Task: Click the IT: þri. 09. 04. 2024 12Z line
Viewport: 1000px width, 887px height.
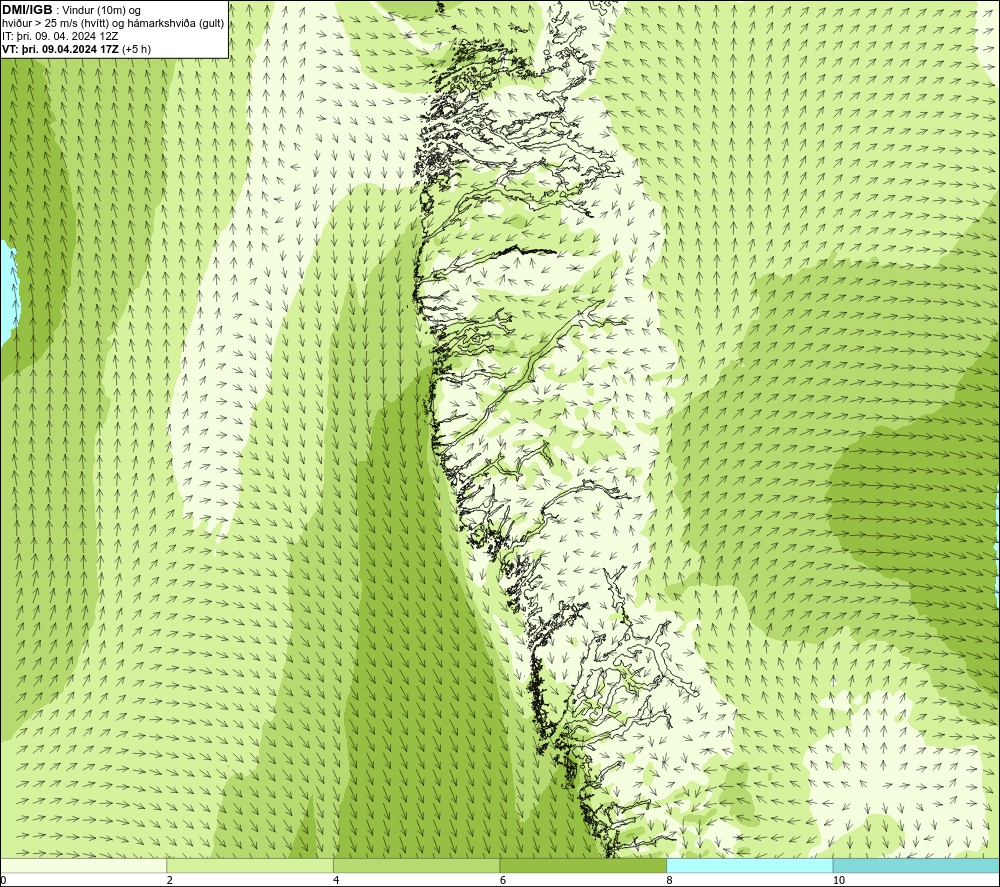Action: click(x=60, y=36)
